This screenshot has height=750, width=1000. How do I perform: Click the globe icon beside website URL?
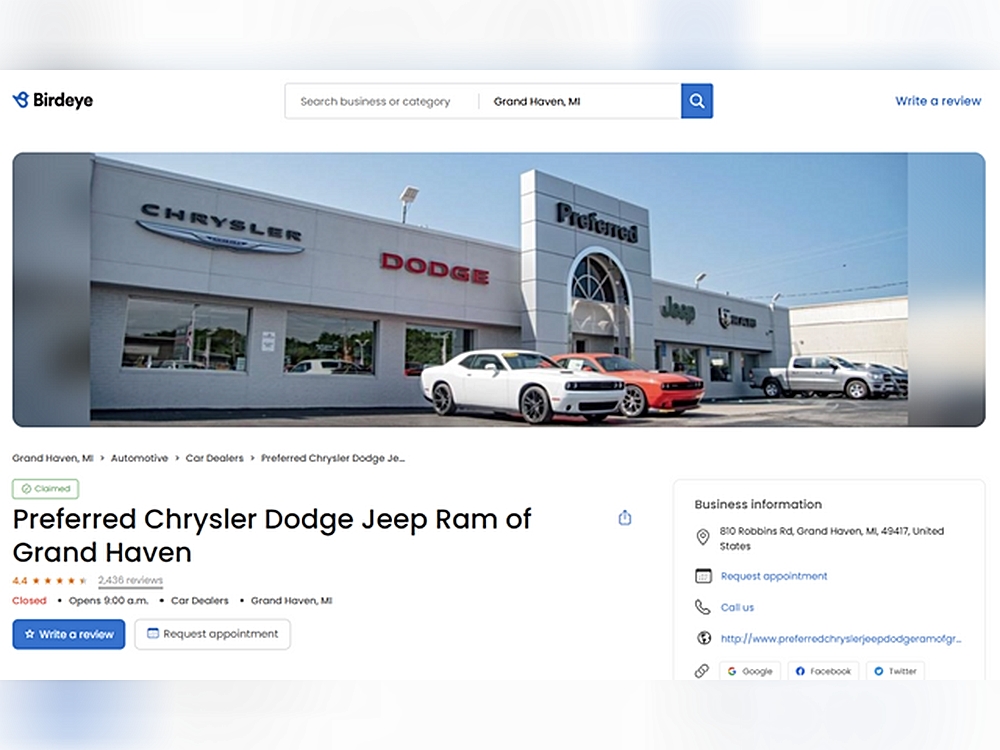point(703,638)
